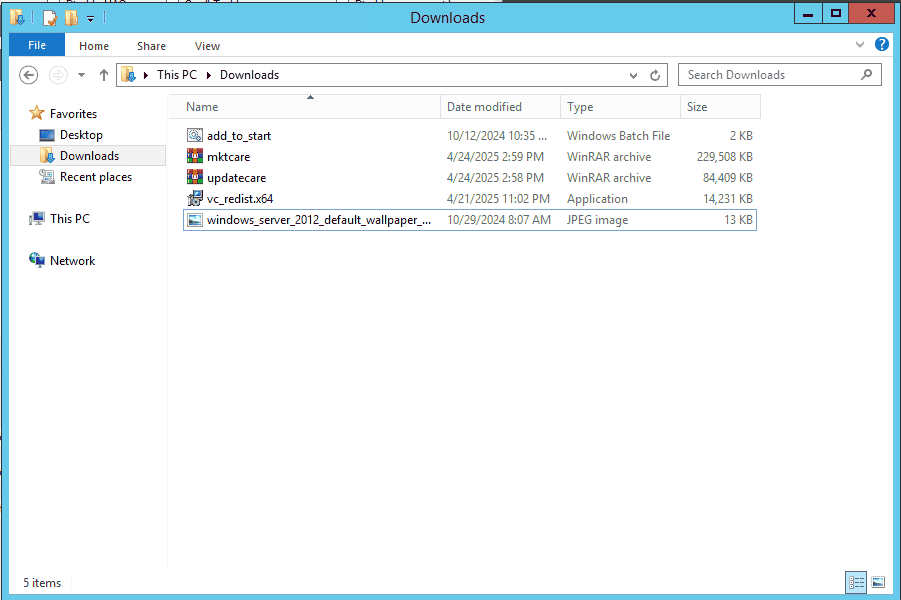Maximize the Downloads window
Image resolution: width=901 pixels, height=600 pixels.
click(835, 14)
